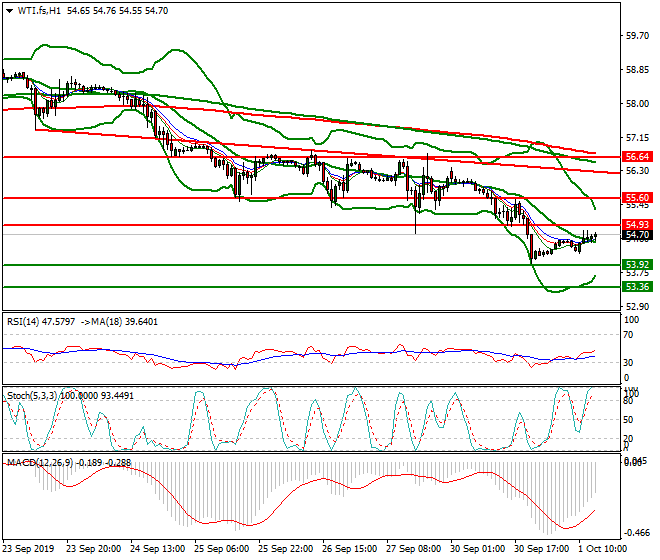Select the MACD scale value -0.466
660x560 pixels.
pos(637,533)
